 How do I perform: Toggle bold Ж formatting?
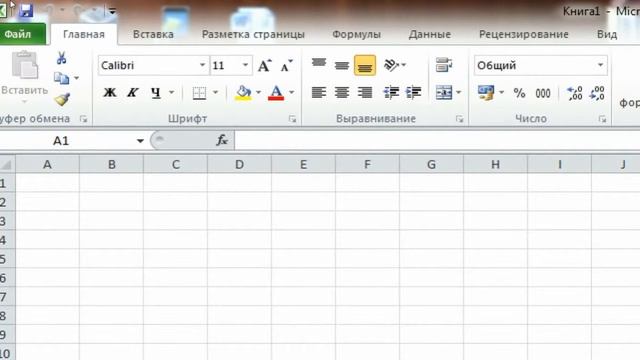pyautogui.click(x=109, y=93)
